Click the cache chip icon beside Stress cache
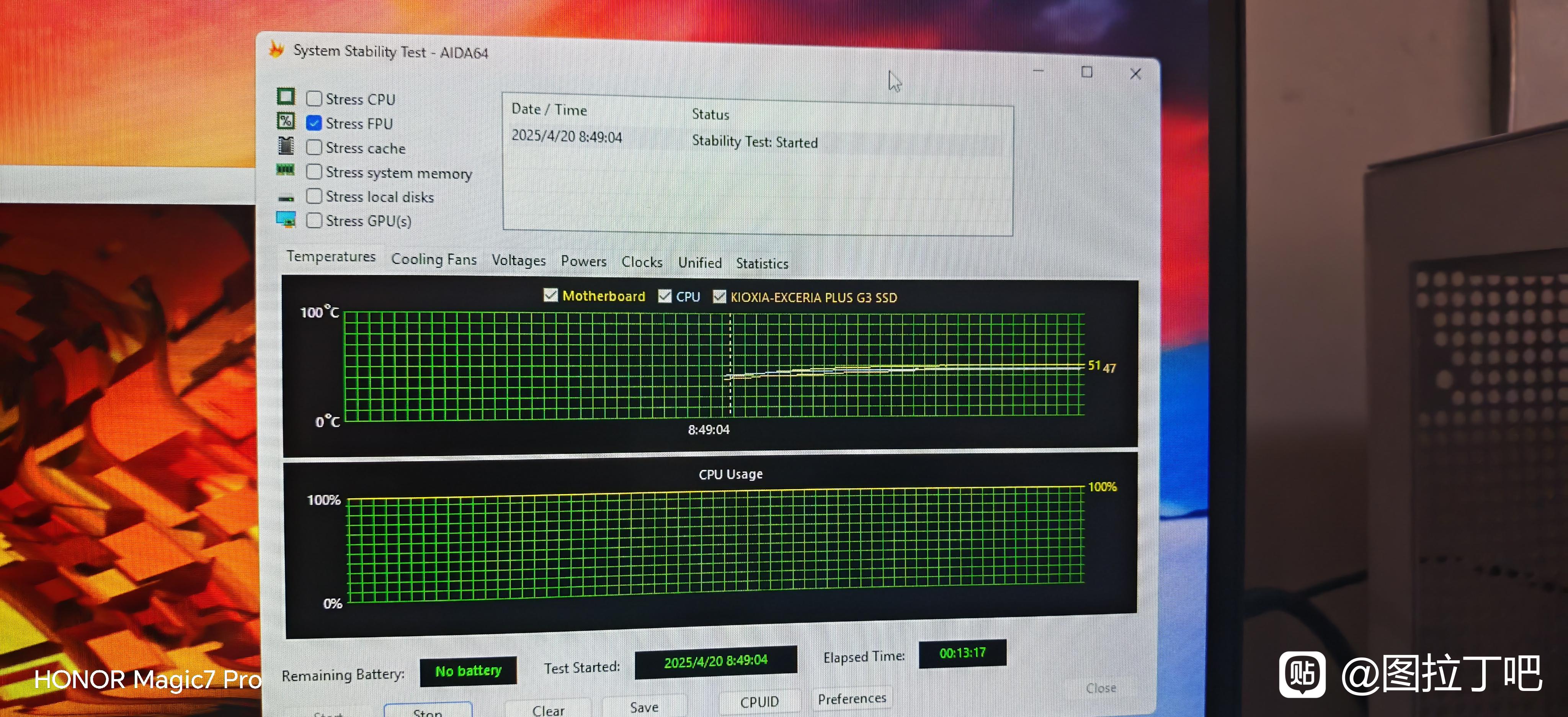The image size is (1568, 717). pyautogui.click(x=286, y=146)
